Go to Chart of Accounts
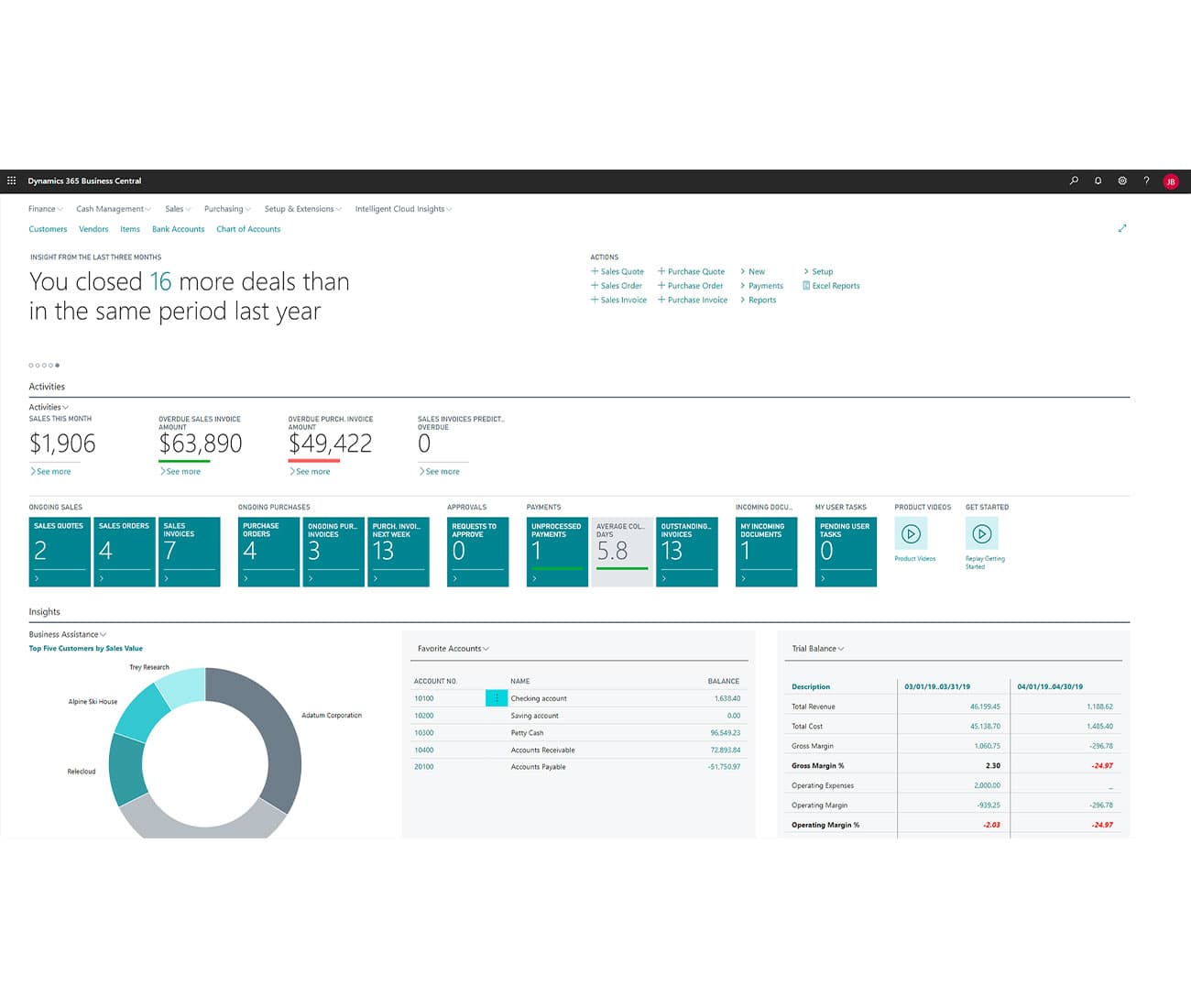 [x=248, y=229]
